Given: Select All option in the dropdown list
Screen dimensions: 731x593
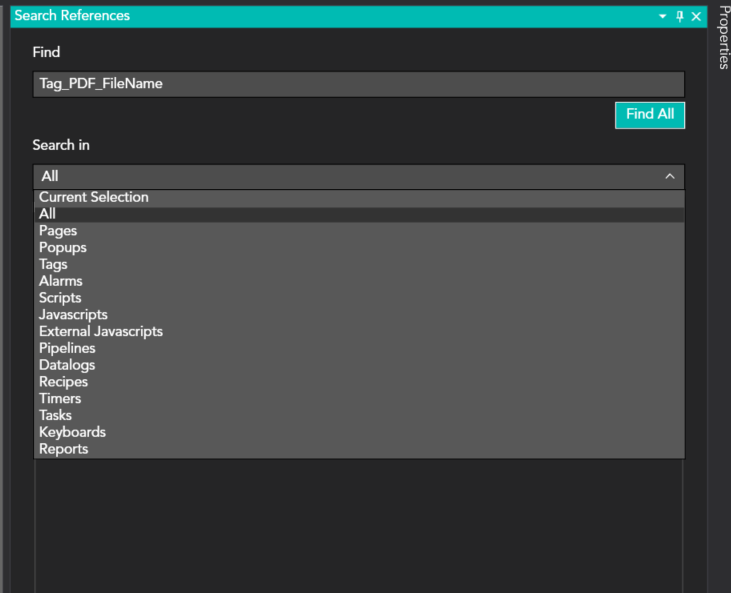Looking at the screenshot, I should 48,214.
